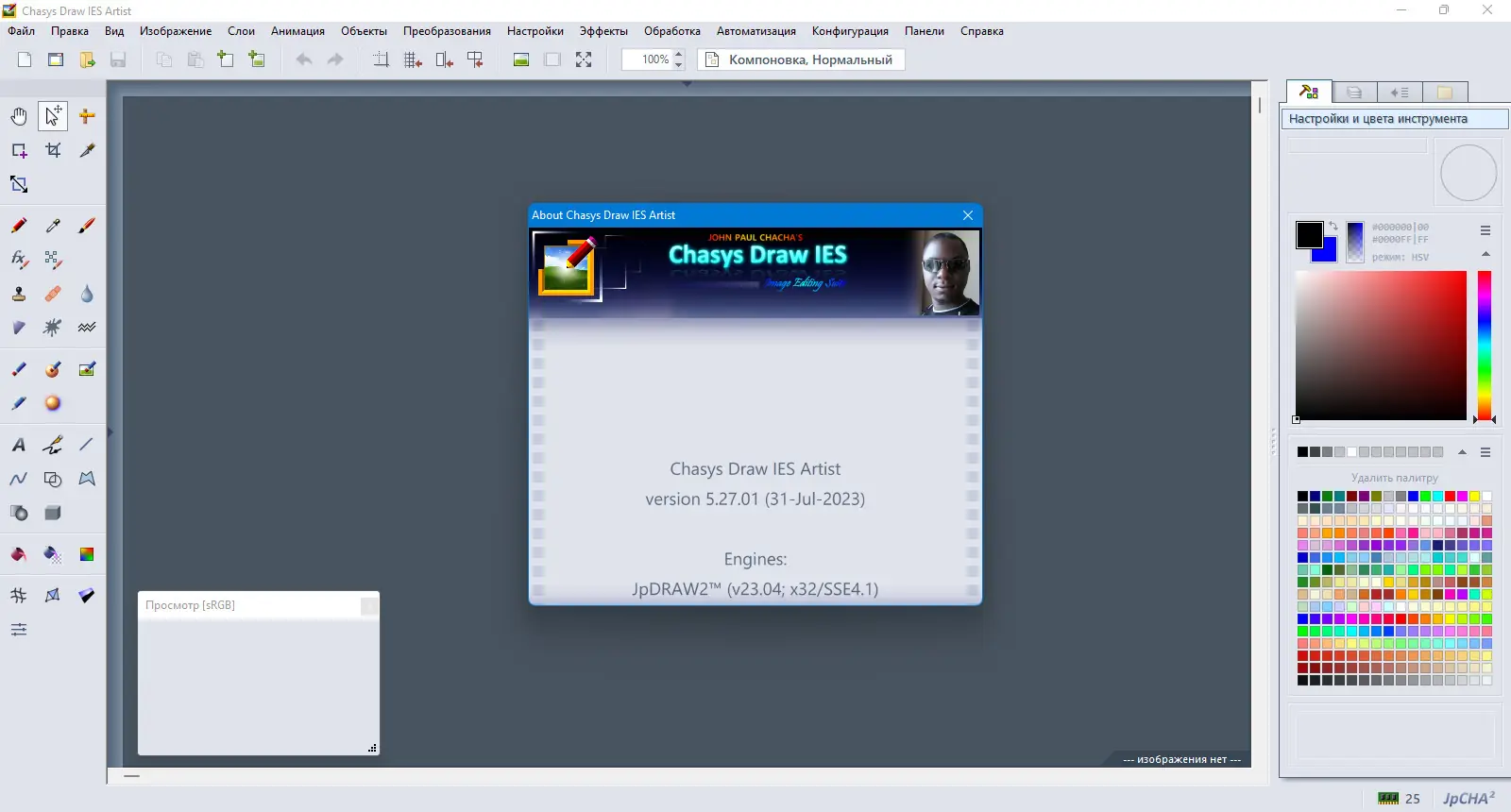Click the full-screen expand arrows icon
The height and width of the screenshot is (812, 1511).
tap(584, 59)
